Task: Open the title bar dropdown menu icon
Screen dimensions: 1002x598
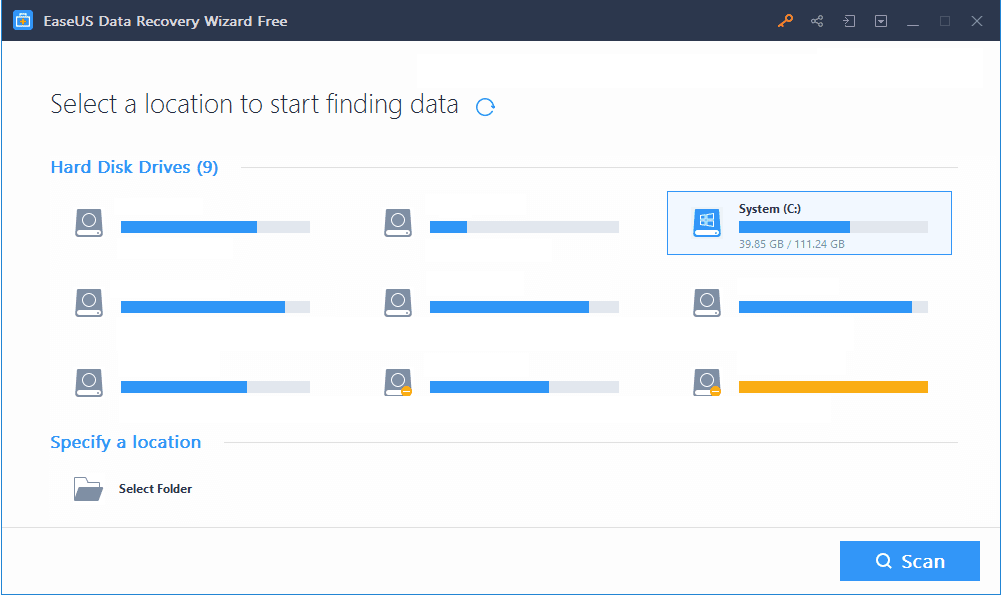Action: tap(881, 21)
